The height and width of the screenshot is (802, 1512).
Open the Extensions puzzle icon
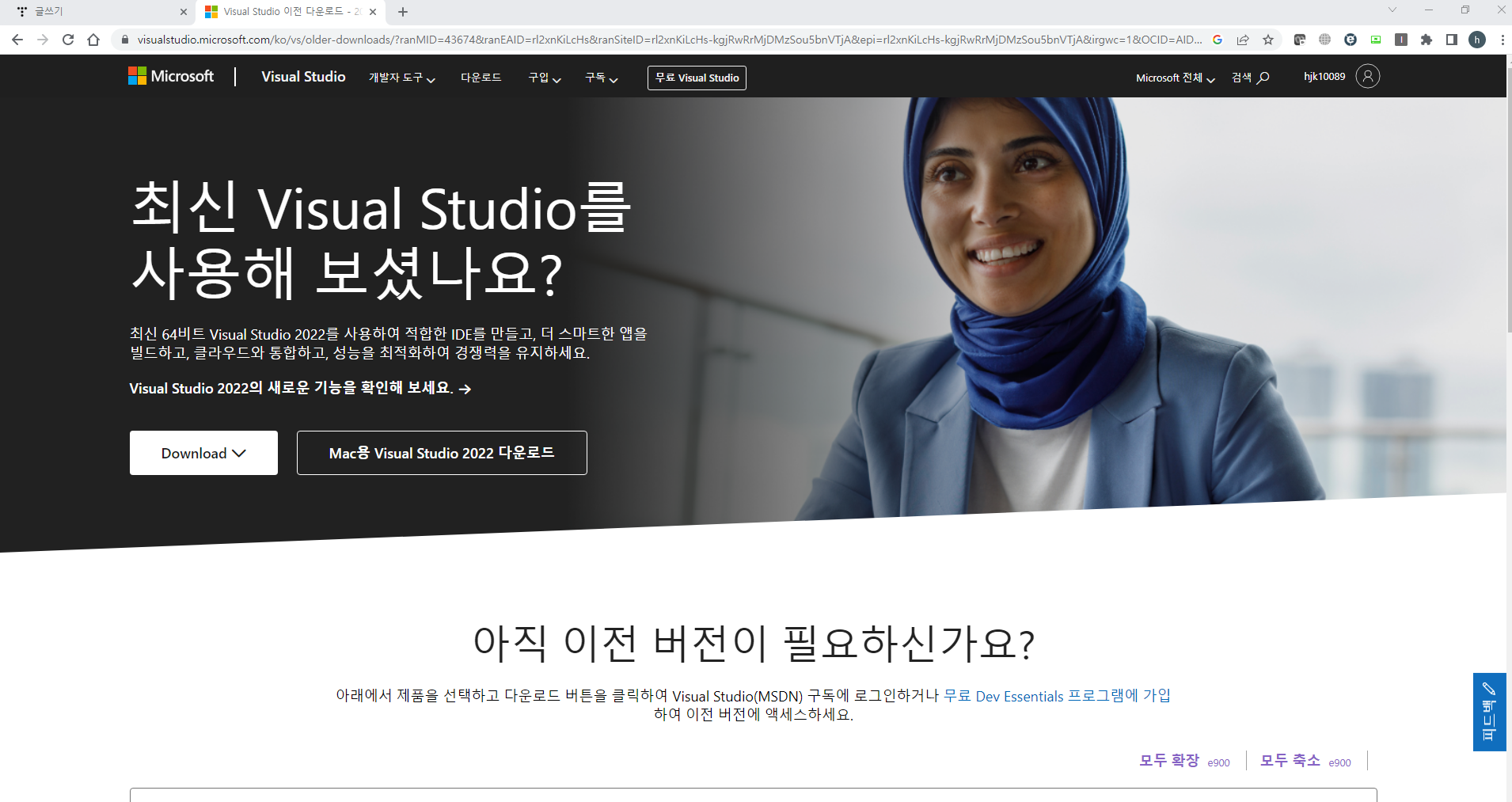1427,40
